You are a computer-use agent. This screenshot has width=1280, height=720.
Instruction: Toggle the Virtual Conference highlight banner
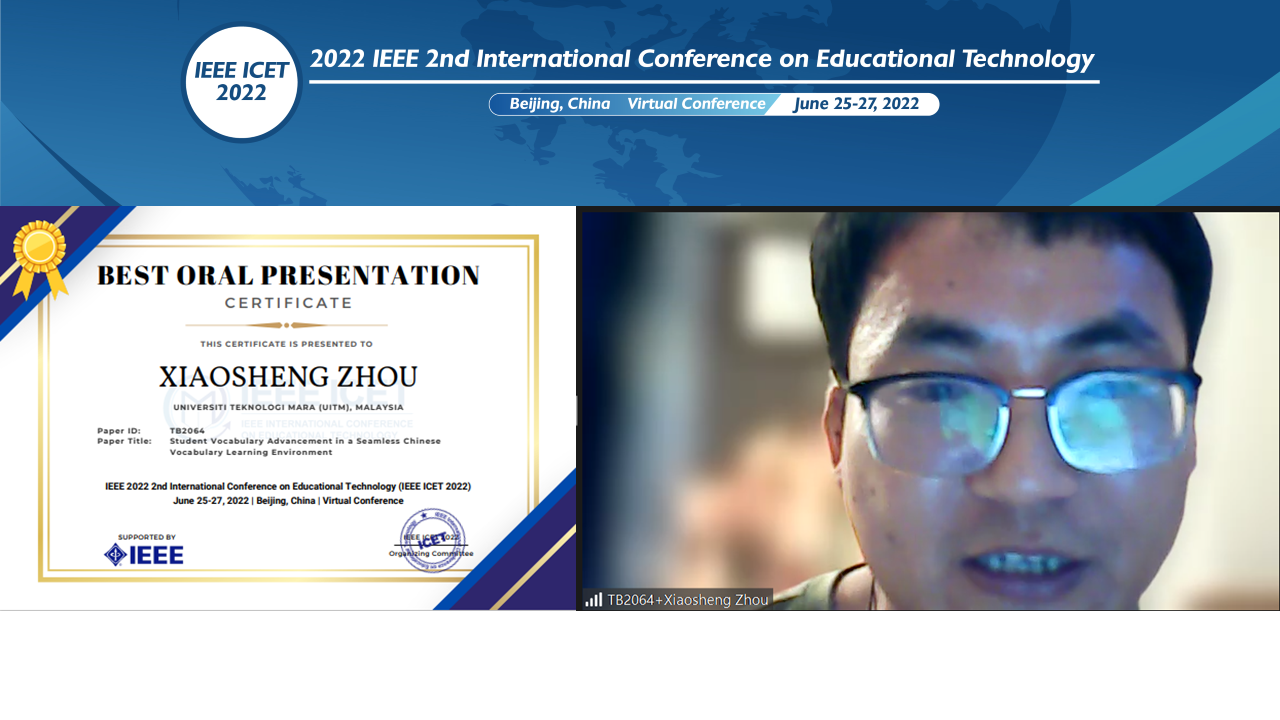[x=696, y=103]
